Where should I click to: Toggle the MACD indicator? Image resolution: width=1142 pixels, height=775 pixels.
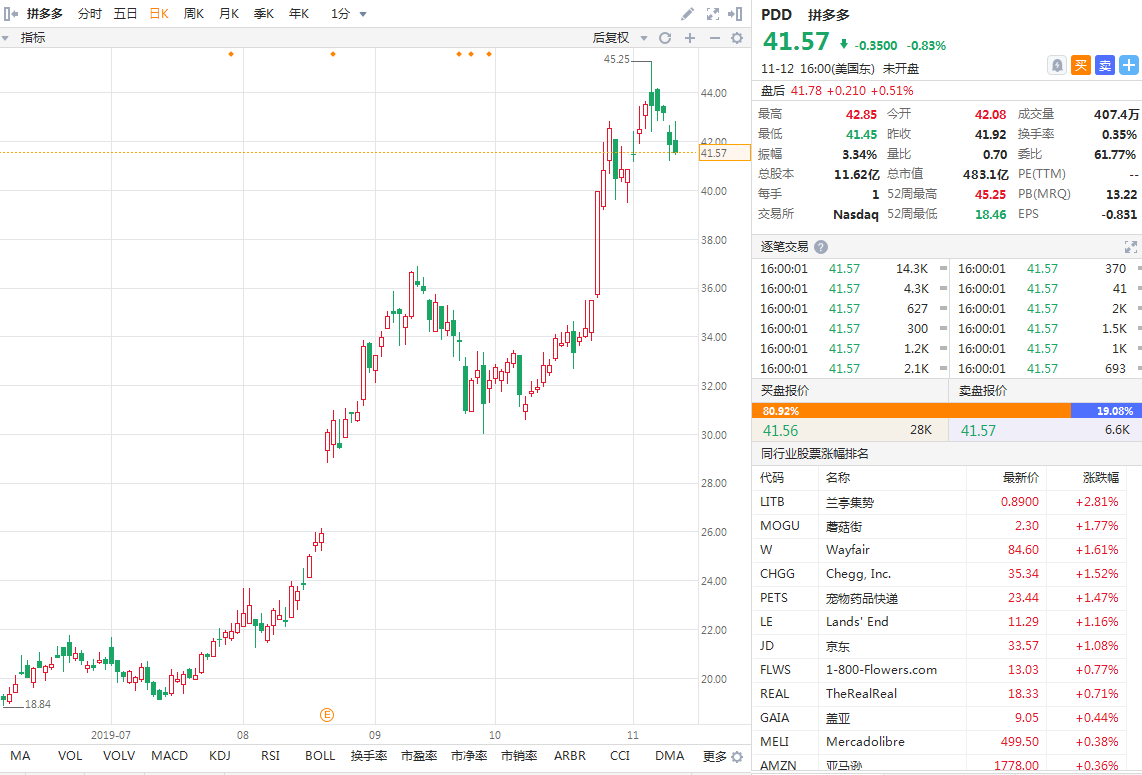(170, 756)
